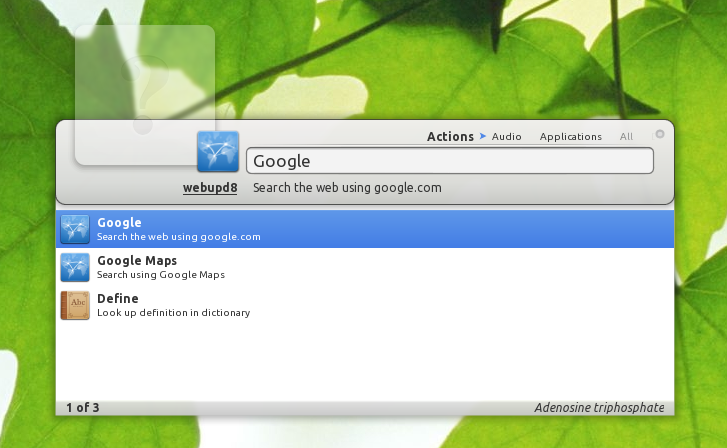Select the Define dictionary result row
The width and height of the screenshot is (727, 448).
365,305
